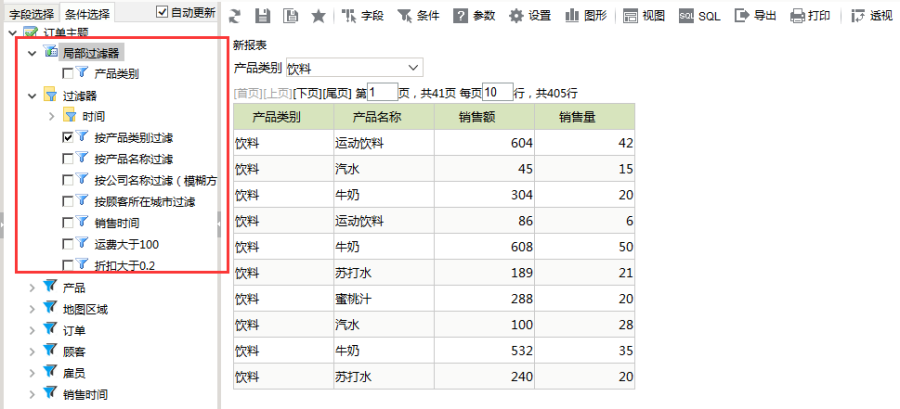Click the 导出 export tool
Image resolution: width=900 pixels, height=409 pixels.
point(756,15)
